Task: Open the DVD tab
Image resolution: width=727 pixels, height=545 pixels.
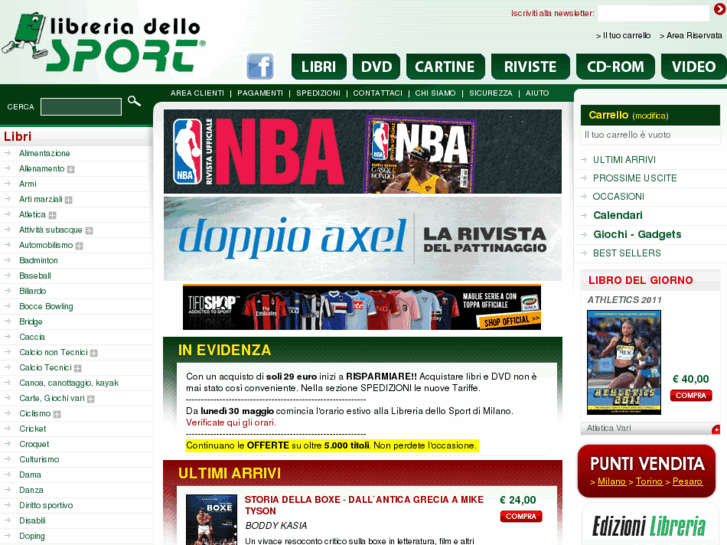Action: tap(376, 67)
